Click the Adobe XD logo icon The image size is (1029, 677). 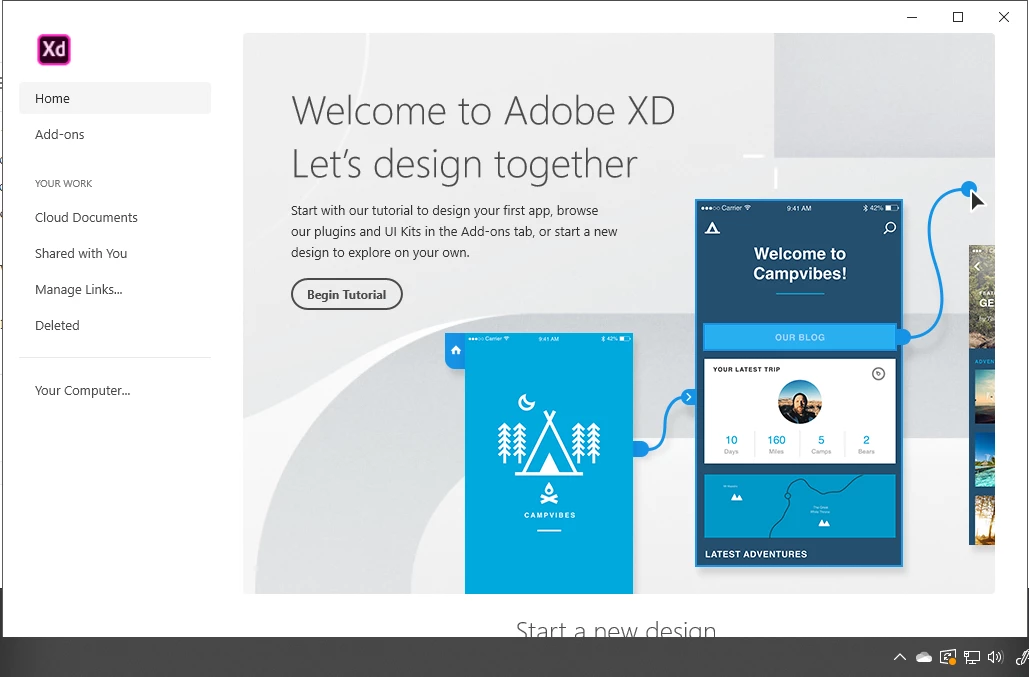pyautogui.click(x=54, y=50)
